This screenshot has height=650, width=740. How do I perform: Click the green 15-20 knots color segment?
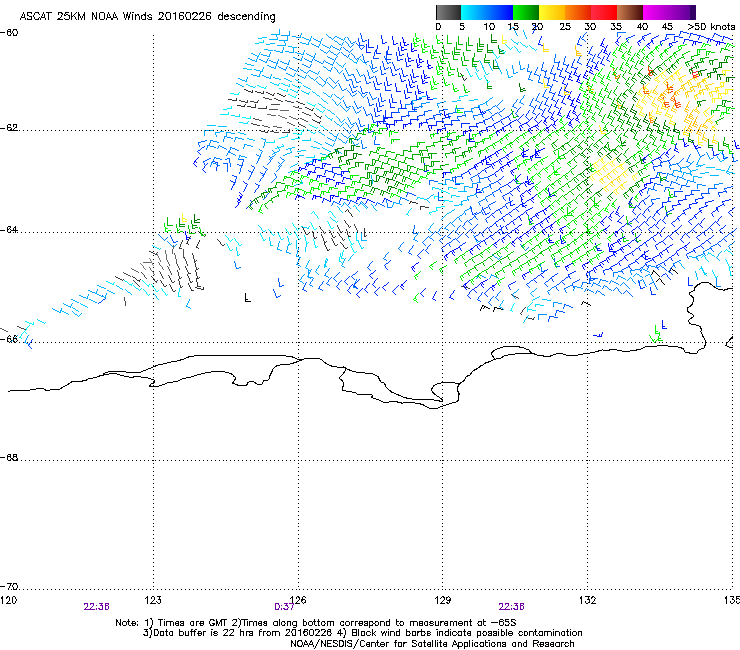[526, 12]
